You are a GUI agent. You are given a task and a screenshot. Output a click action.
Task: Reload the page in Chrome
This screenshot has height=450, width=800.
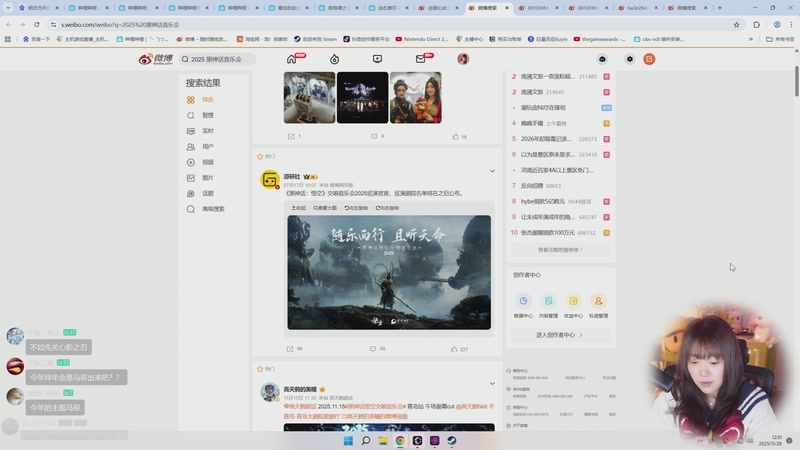pyautogui.click(x=37, y=24)
